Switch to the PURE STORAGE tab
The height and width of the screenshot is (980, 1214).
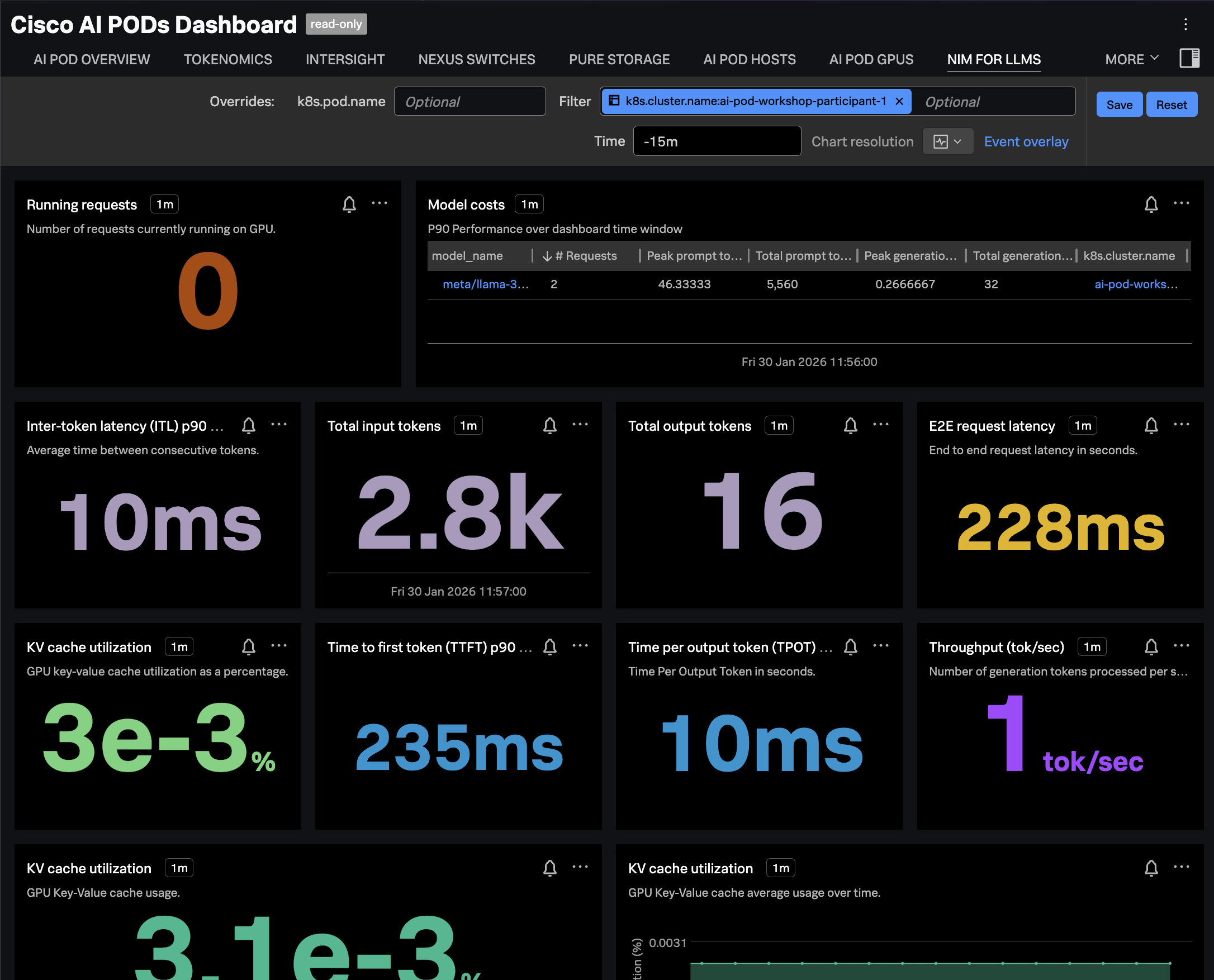tap(619, 59)
